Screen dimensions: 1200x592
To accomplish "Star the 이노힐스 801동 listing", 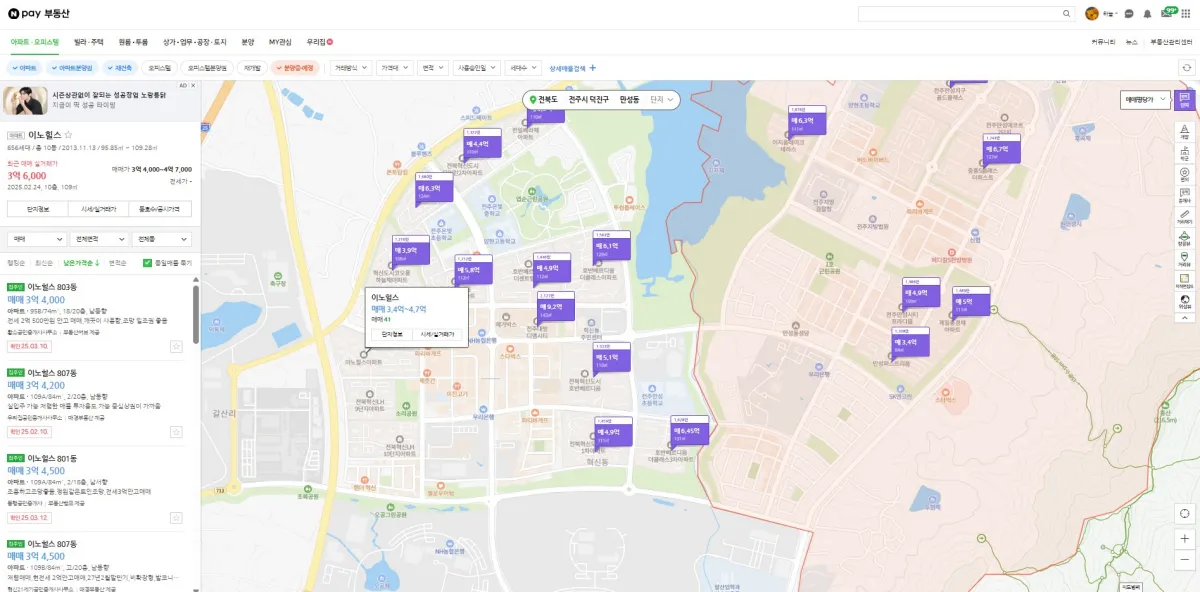I will pos(176,518).
